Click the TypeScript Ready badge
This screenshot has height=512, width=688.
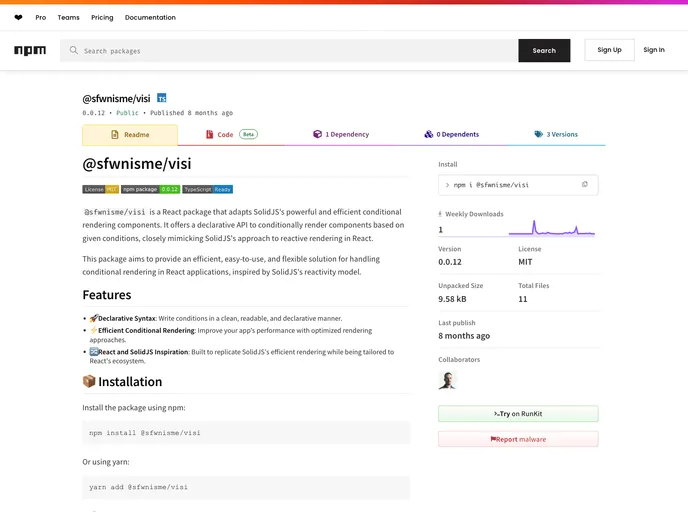point(208,189)
